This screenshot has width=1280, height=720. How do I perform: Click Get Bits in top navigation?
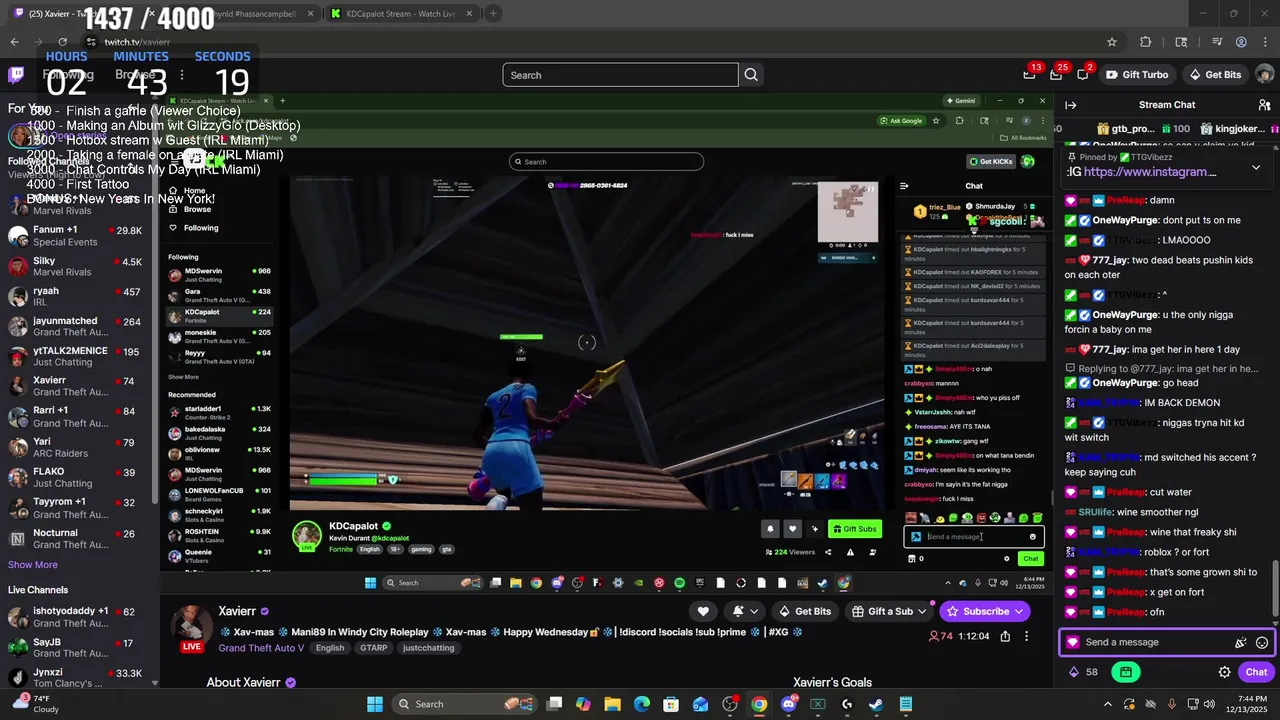click(1214, 75)
